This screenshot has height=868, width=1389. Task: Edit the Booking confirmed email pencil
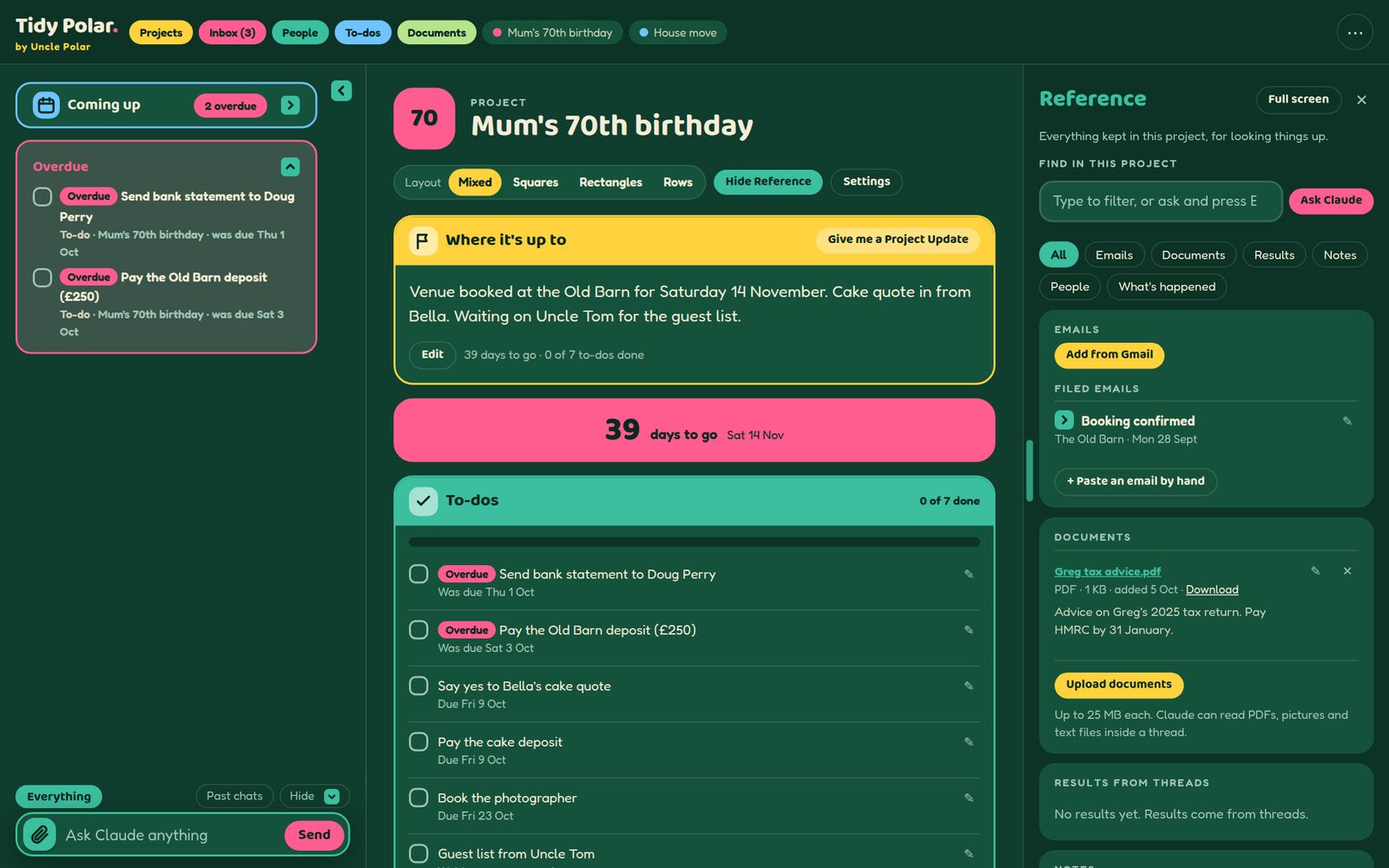point(1347,421)
